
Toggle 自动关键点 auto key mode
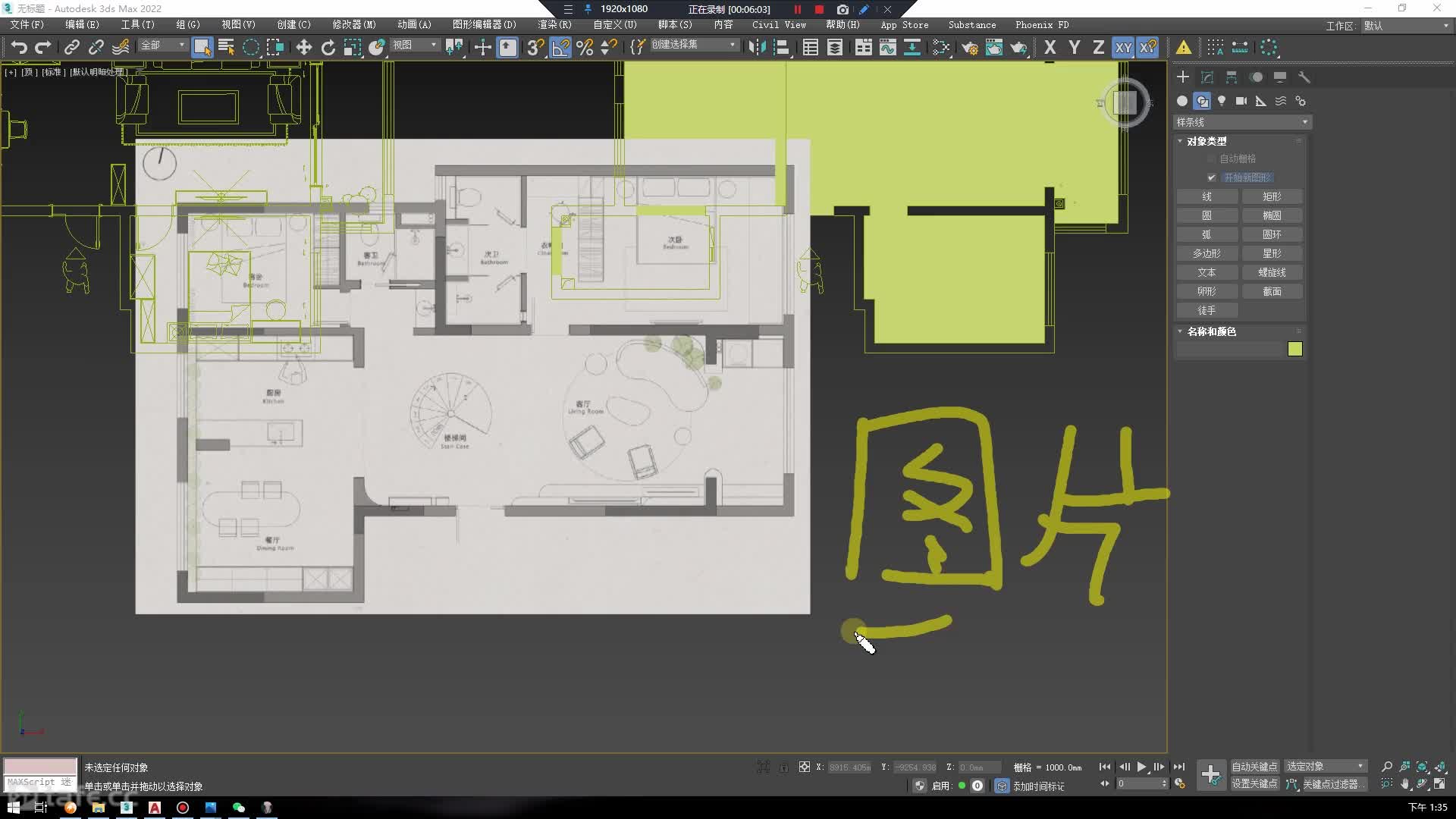point(1254,767)
